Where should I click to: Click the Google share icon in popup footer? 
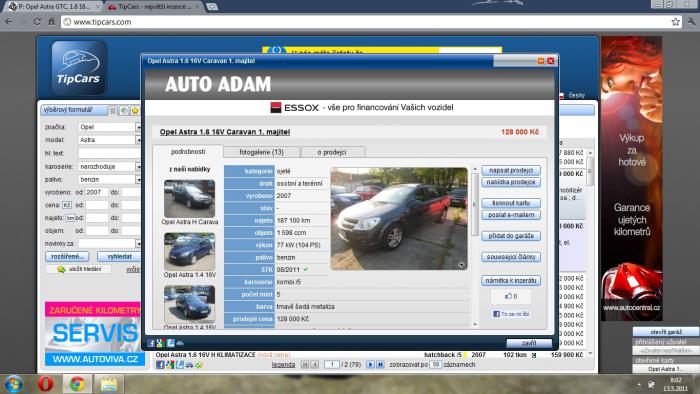161,343
